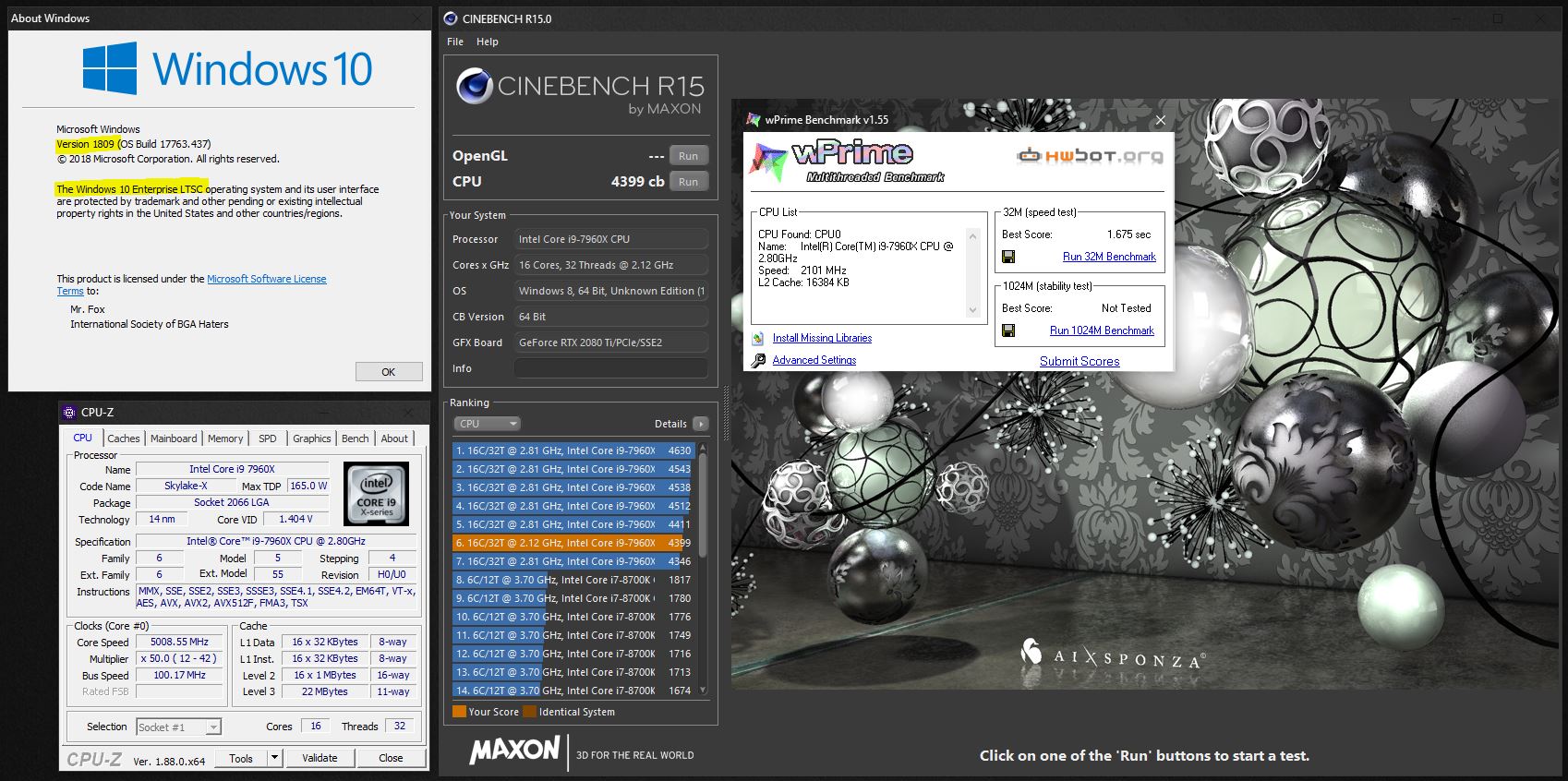Switch to the Memory tab in CPU-Z
1568x781 pixels.
[x=225, y=439]
